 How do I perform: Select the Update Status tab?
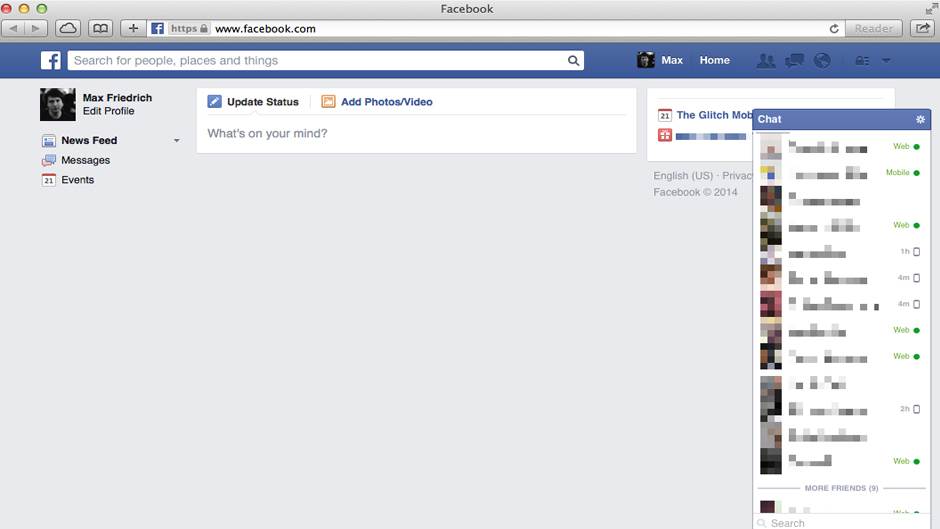[253, 102]
